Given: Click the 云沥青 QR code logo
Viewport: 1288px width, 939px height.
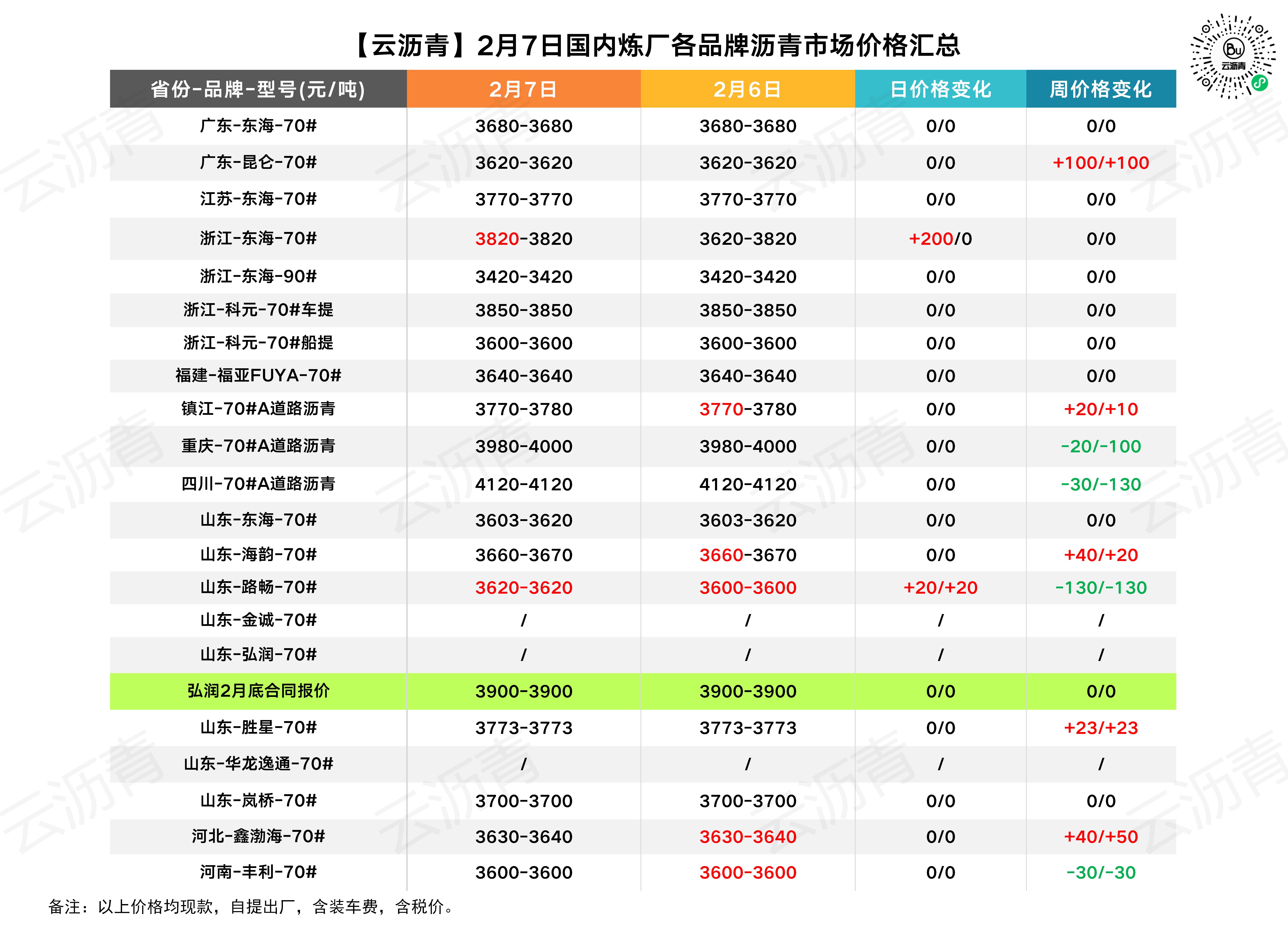Looking at the screenshot, I should pyautogui.click(x=1233, y=56).
